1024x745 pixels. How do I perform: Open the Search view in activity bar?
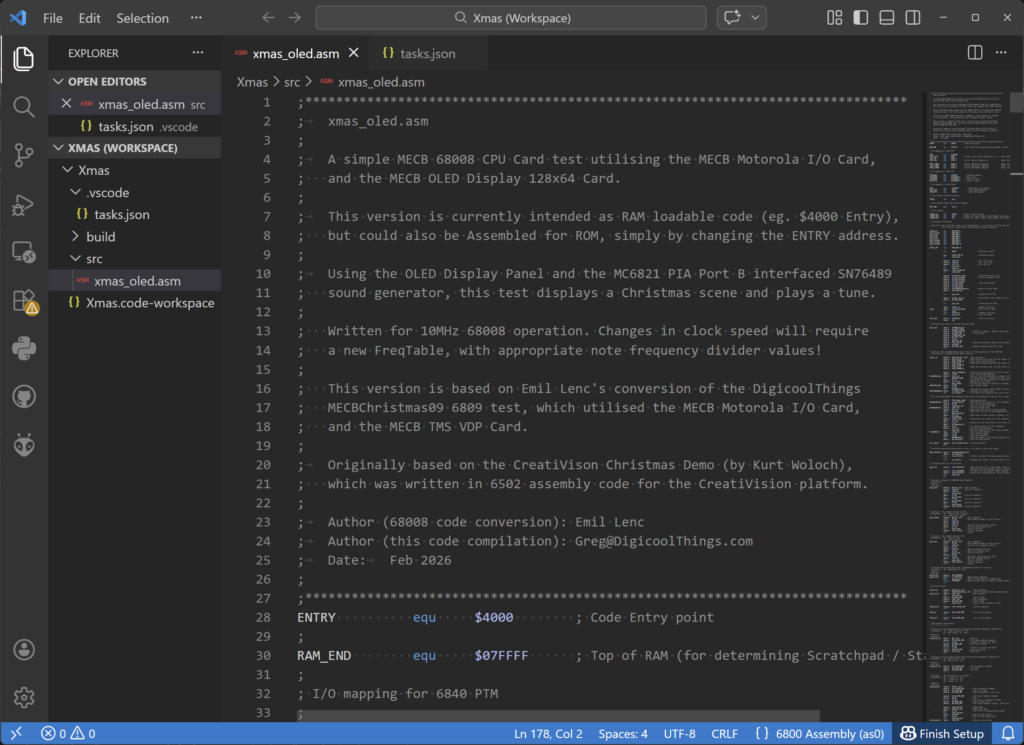pyautogui.click(x=24, y=107)
